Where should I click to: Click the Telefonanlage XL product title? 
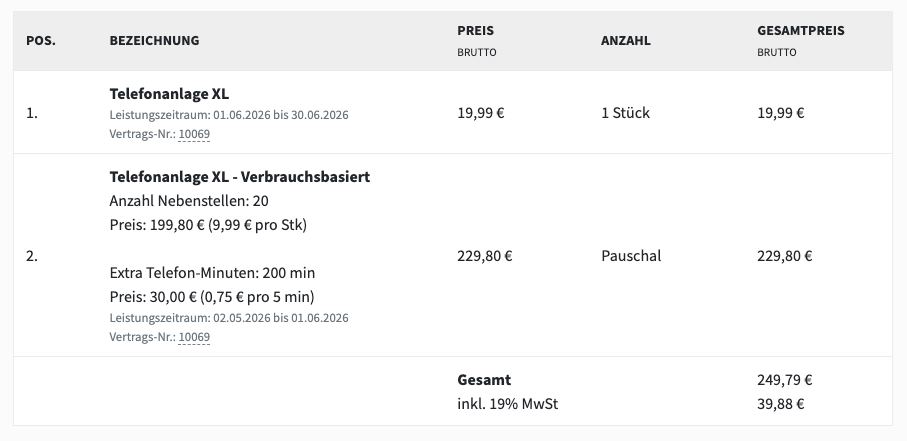(169, 94)
